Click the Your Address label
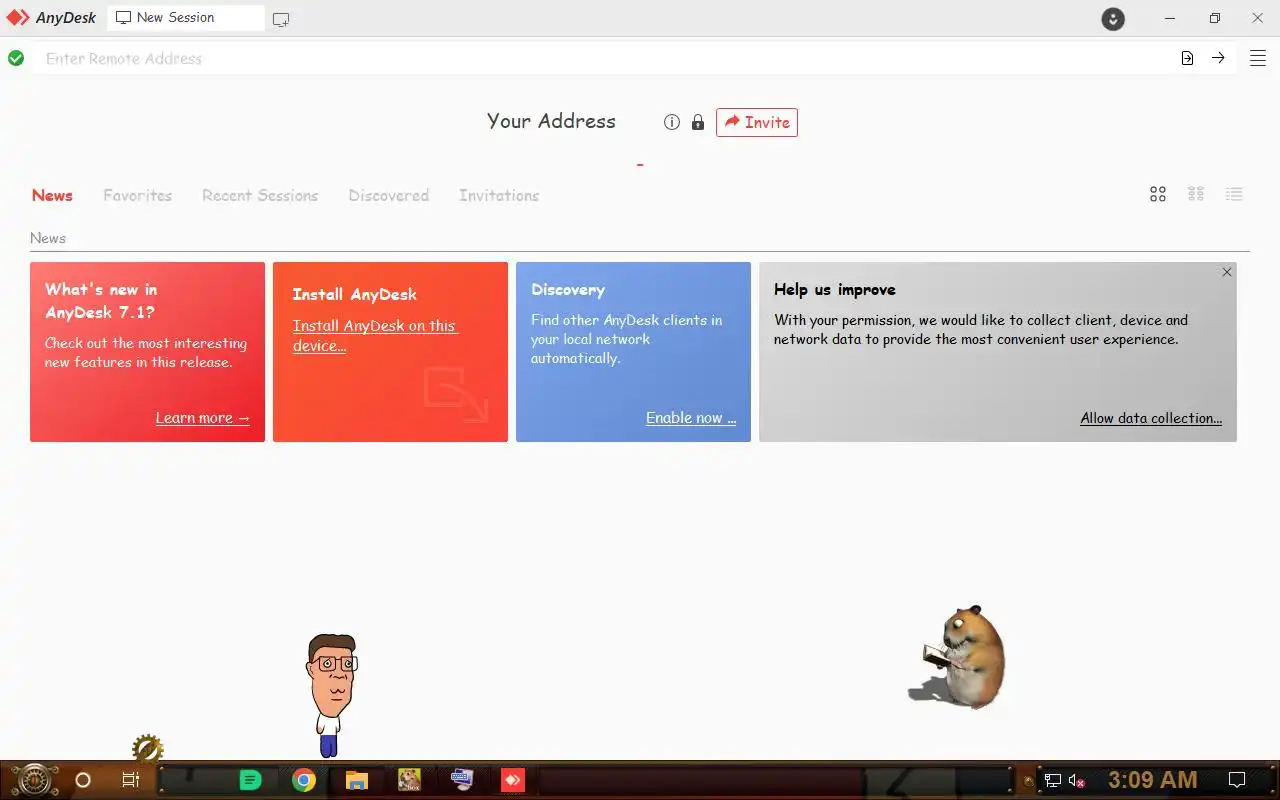 pyautogui.click(x=551, y=121)
